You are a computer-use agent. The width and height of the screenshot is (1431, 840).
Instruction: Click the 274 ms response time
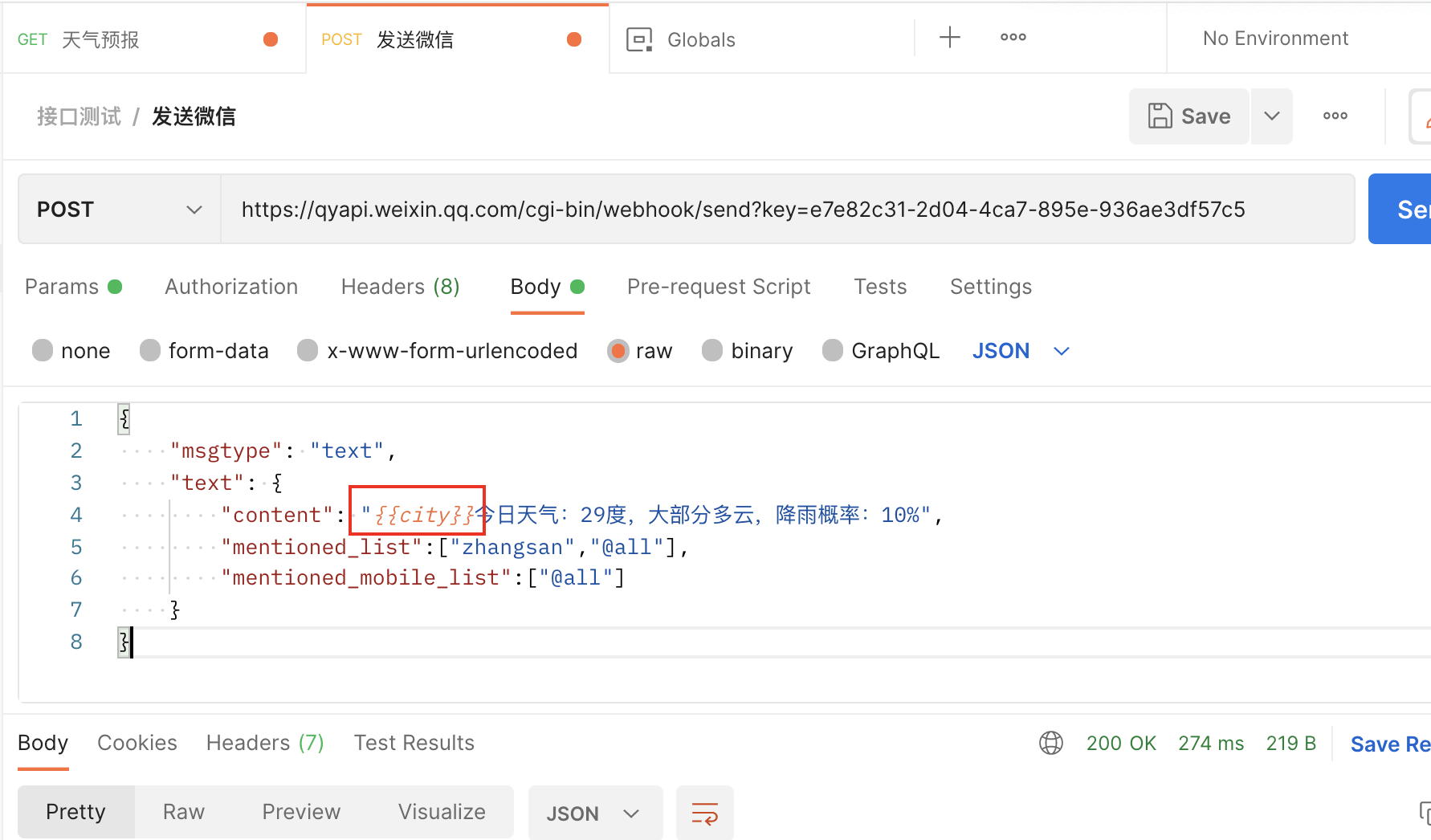1211,744
